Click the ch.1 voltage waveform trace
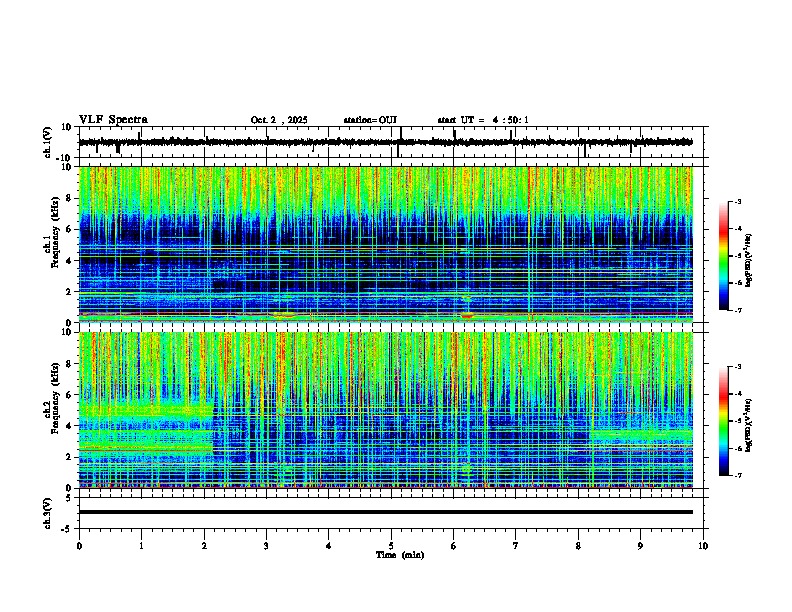 click(385, 142)
